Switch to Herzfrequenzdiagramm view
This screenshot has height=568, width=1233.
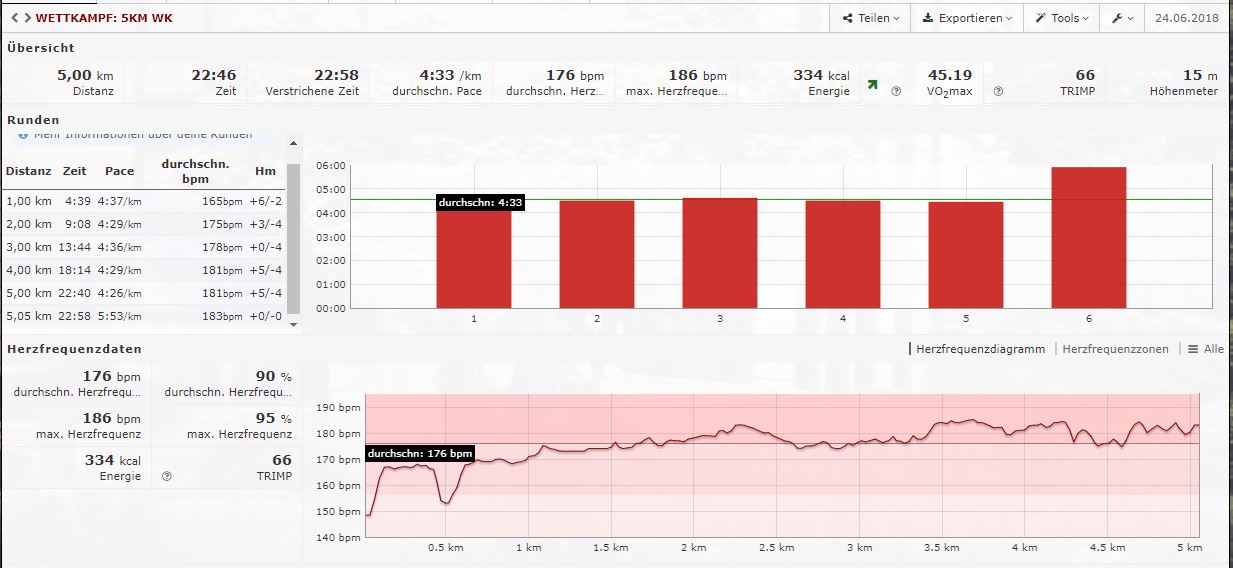[979, 349]
